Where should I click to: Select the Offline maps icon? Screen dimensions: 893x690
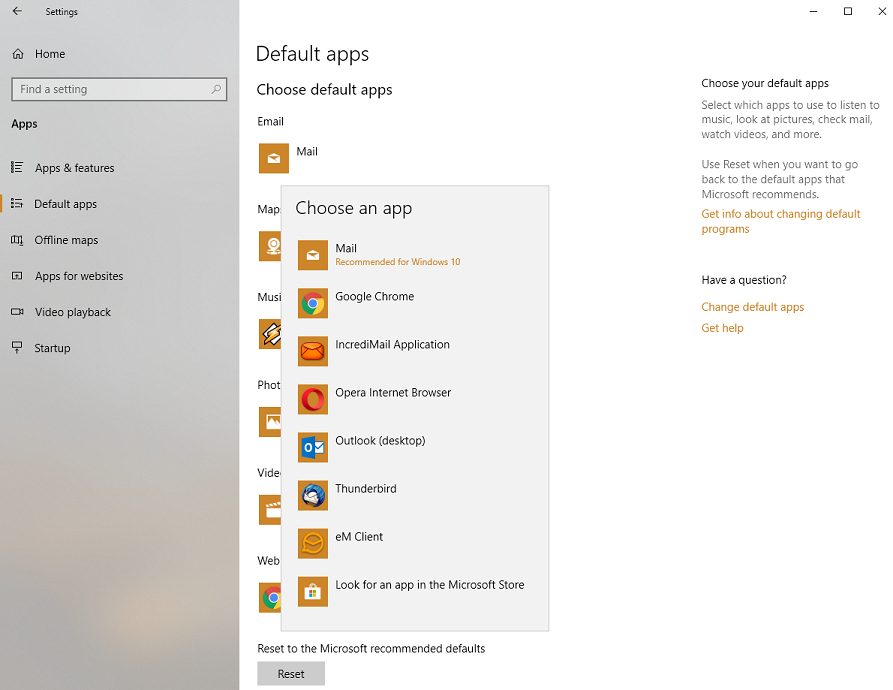click(x=17, y=240)
